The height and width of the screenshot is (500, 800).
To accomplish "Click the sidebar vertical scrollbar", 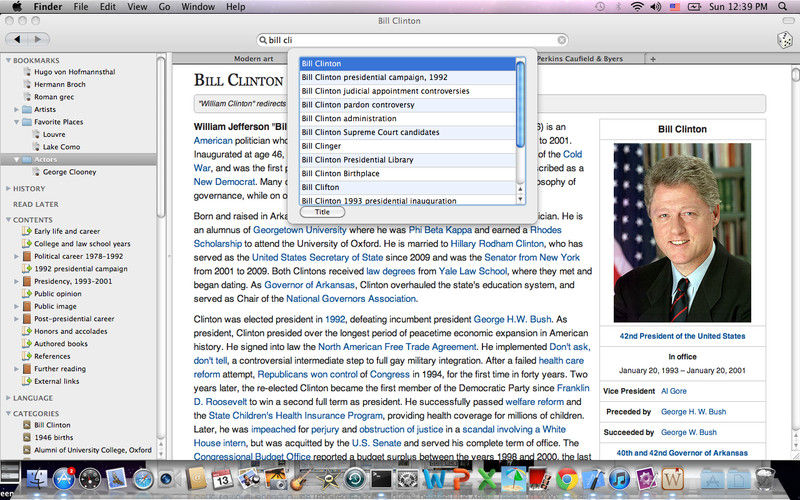I will (161, 137).
